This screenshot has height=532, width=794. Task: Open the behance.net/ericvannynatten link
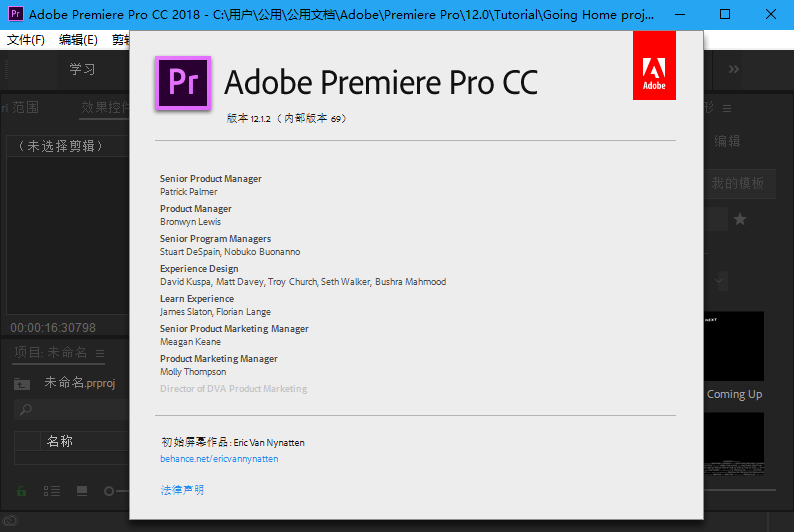(219, 459)
